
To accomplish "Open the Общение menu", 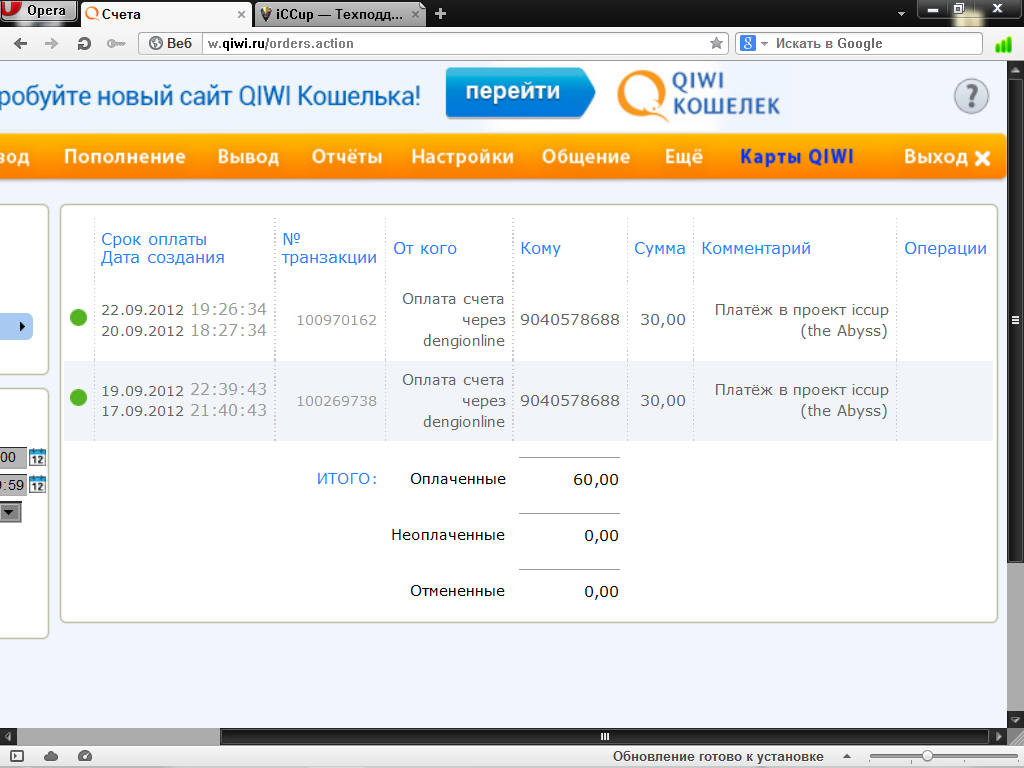I will tap(586, 157).
